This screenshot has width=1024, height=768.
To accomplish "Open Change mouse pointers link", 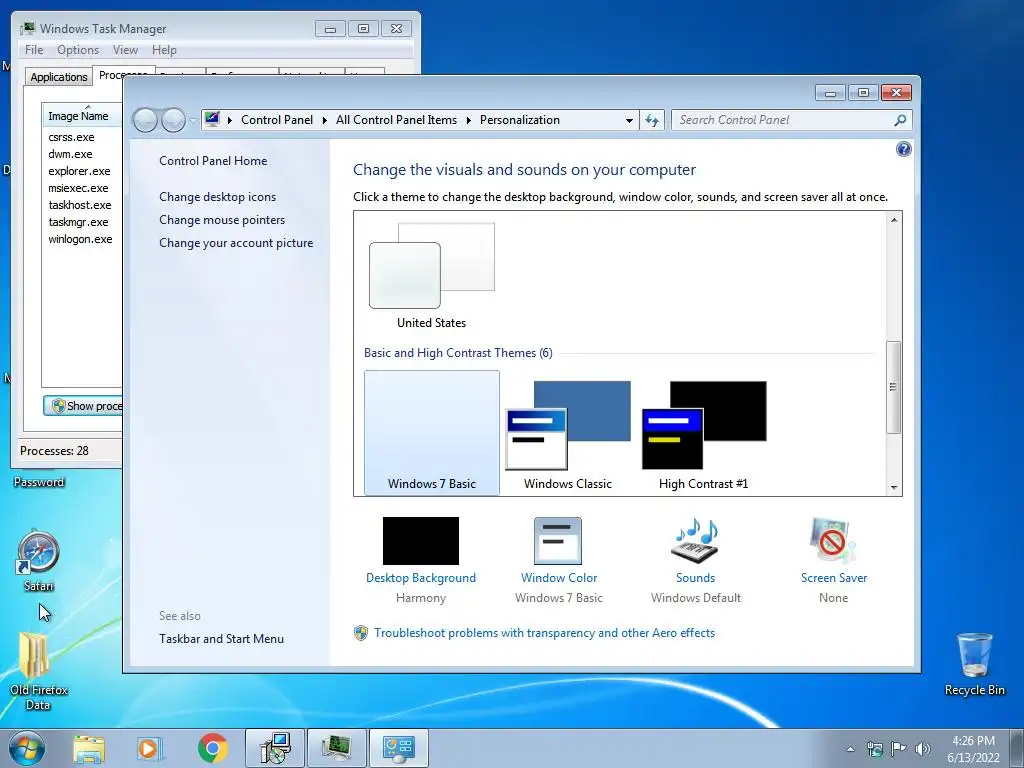I will 222,219.
